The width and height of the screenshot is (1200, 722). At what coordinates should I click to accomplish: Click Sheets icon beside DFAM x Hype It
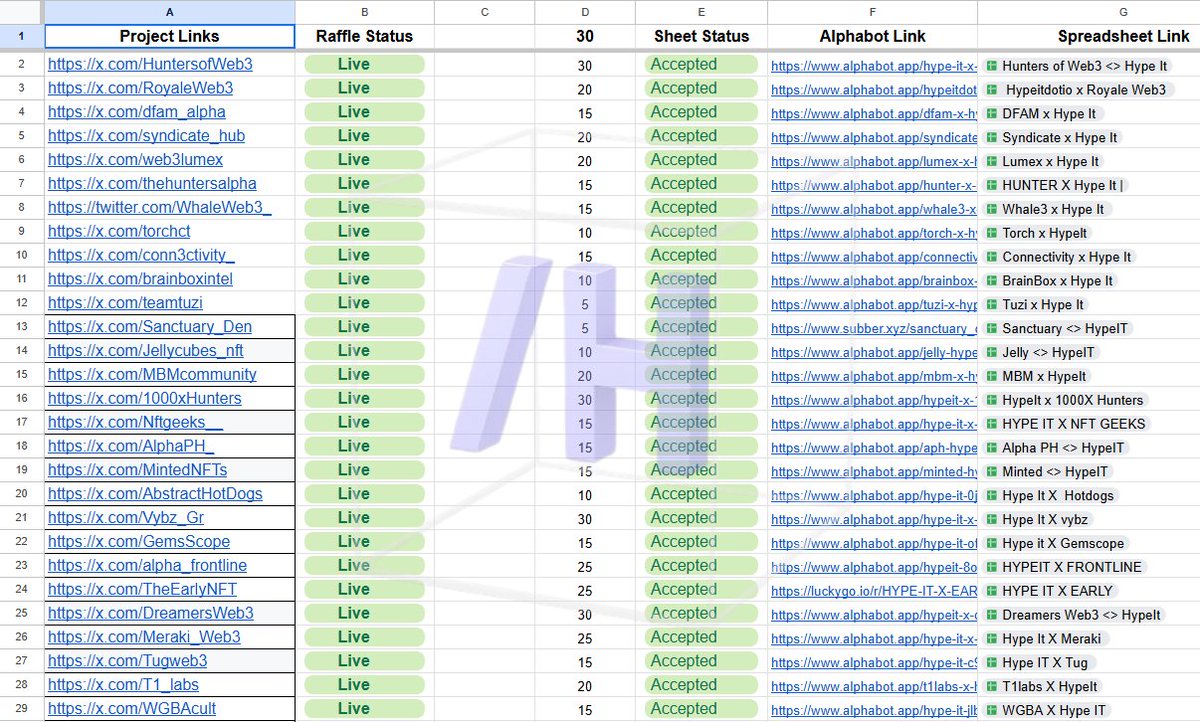991,114
